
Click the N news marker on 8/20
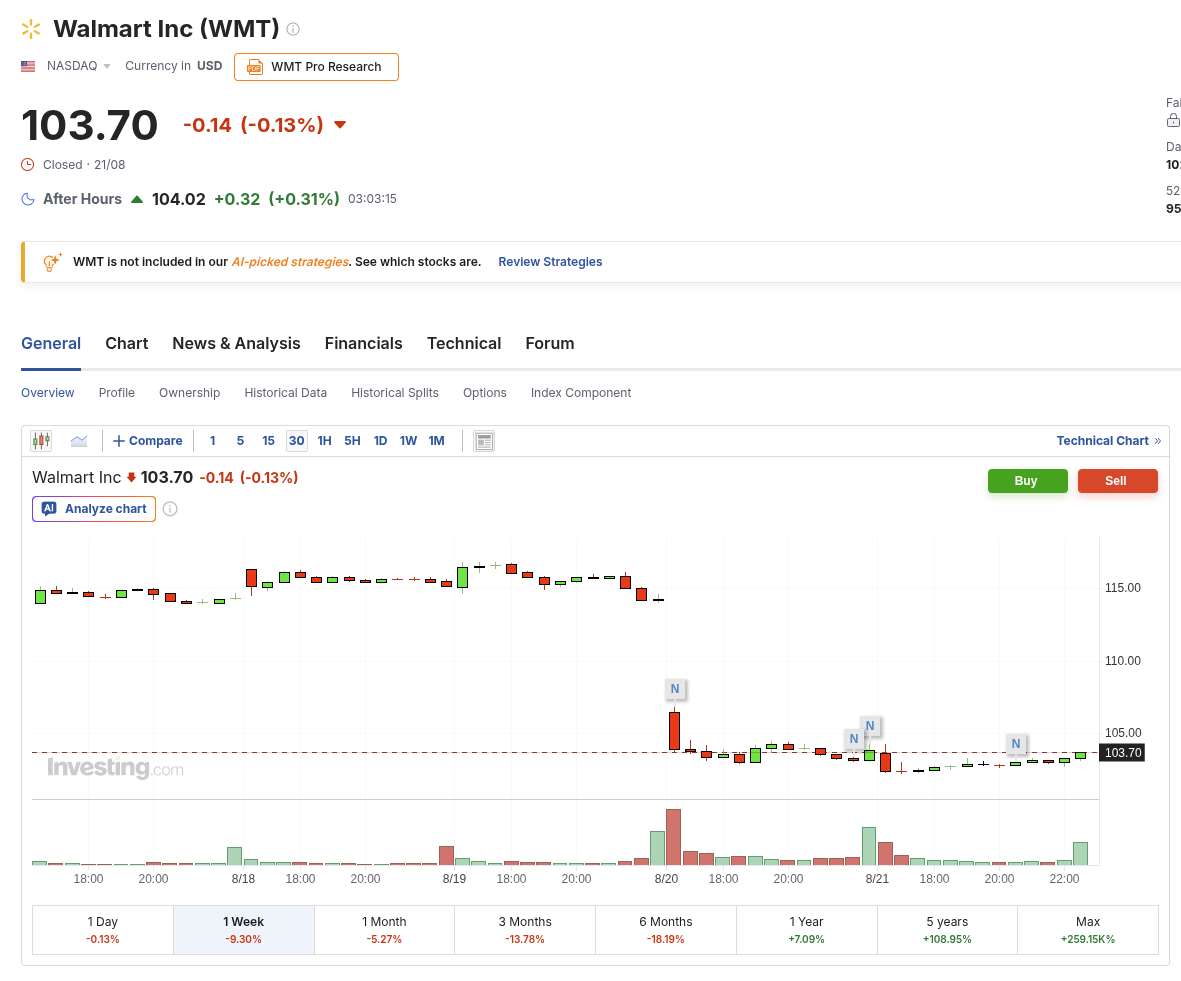point(675,689)
